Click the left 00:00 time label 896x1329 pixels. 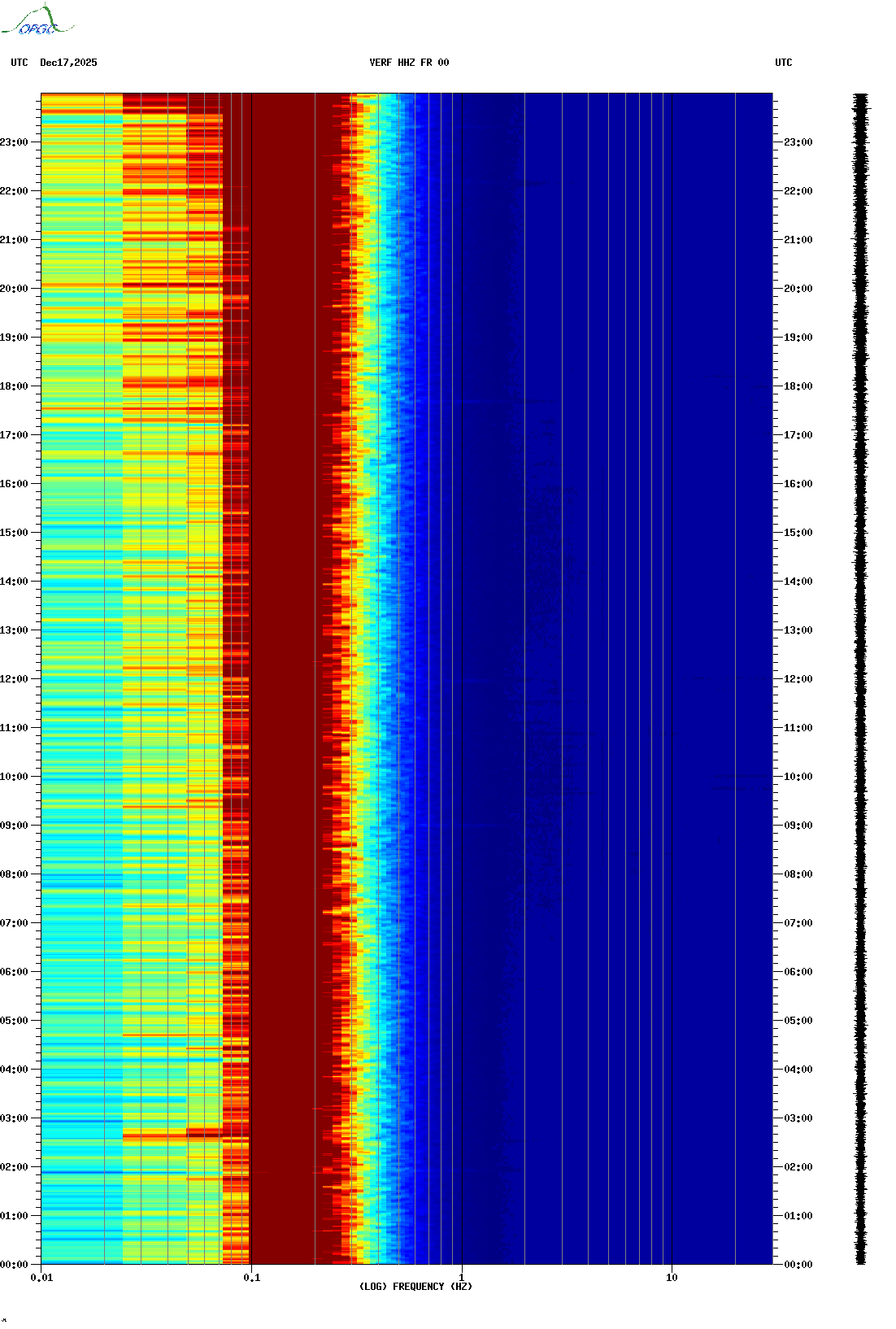14,1265
